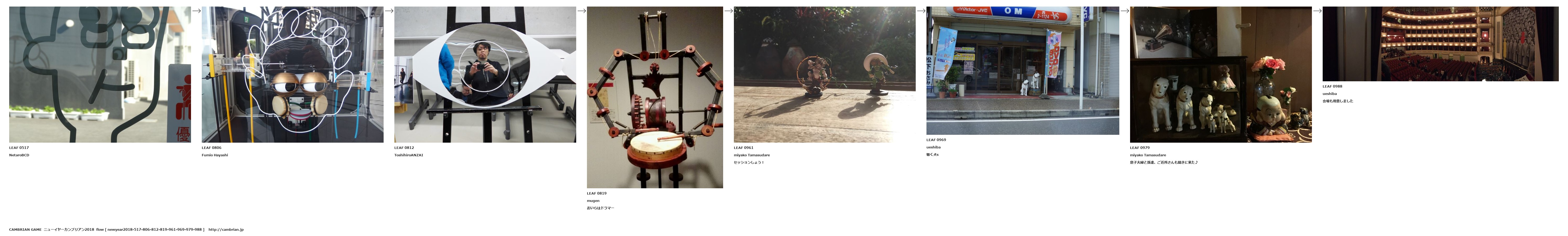The height and width of the screenshot is (236, 1568).
Task: Click the arrow between LEAF 0806 and LEAF 0812
Action: point(389,10)
